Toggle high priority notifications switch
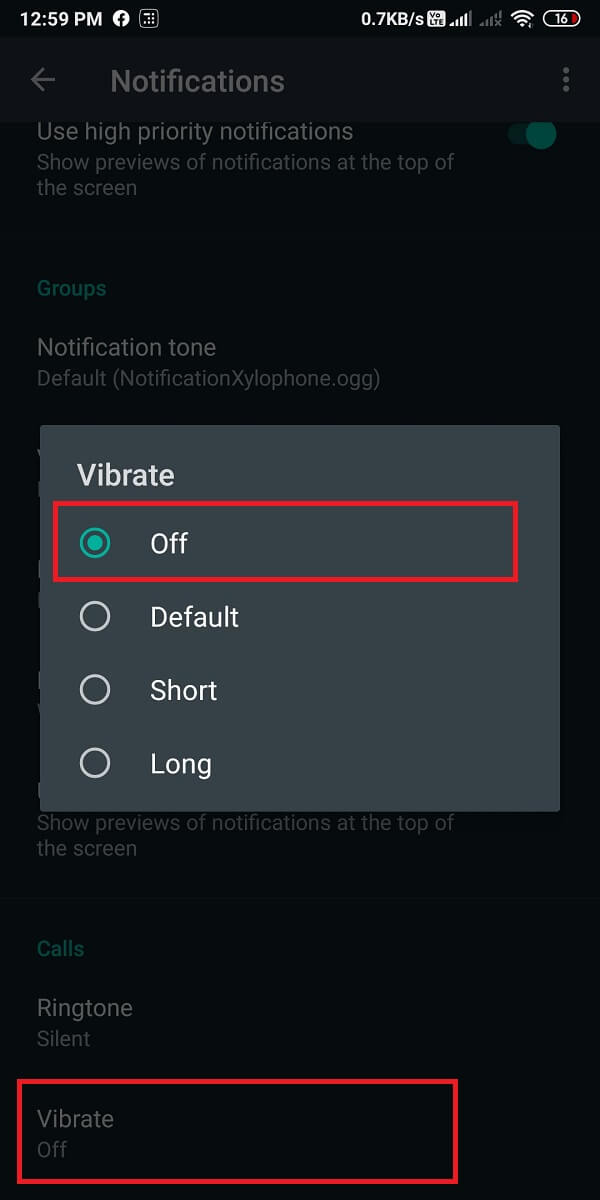Viewport: 600px width, 1200px height. coord(531,135)
